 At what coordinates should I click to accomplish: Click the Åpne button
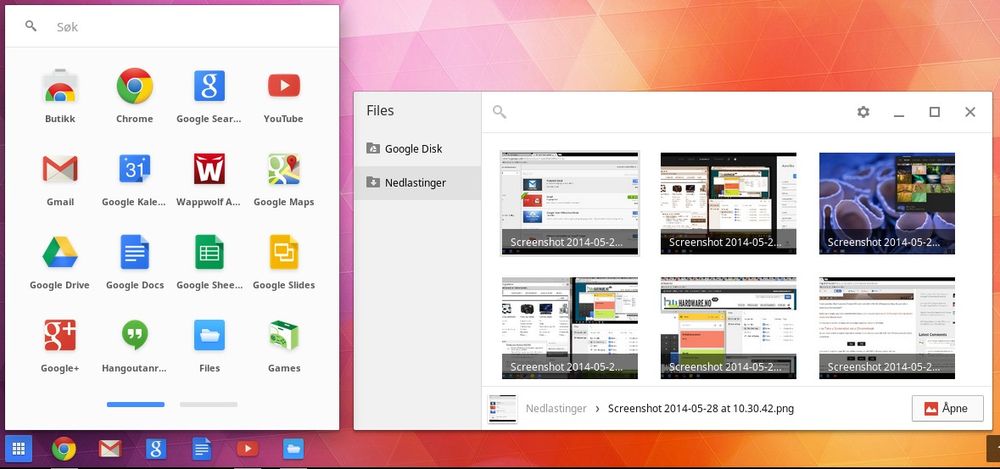point(948,408)
